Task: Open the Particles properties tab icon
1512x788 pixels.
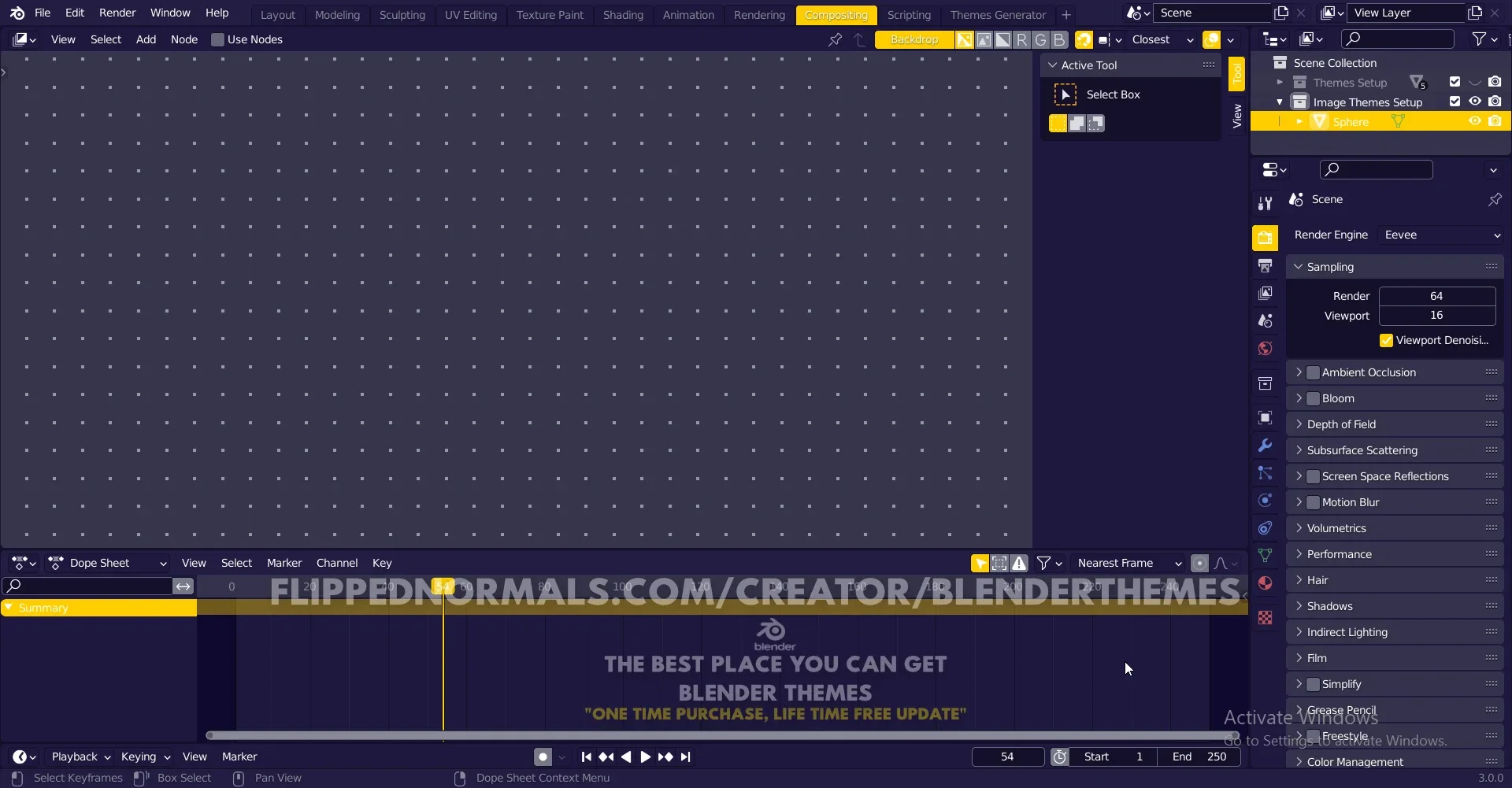Action: (x=1265, y=472)
